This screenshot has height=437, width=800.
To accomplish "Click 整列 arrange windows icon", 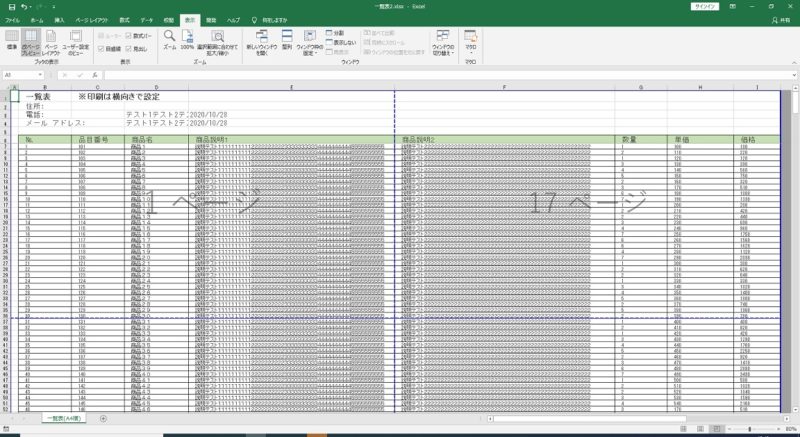I will pyautogui.click(x=287, y=40).
